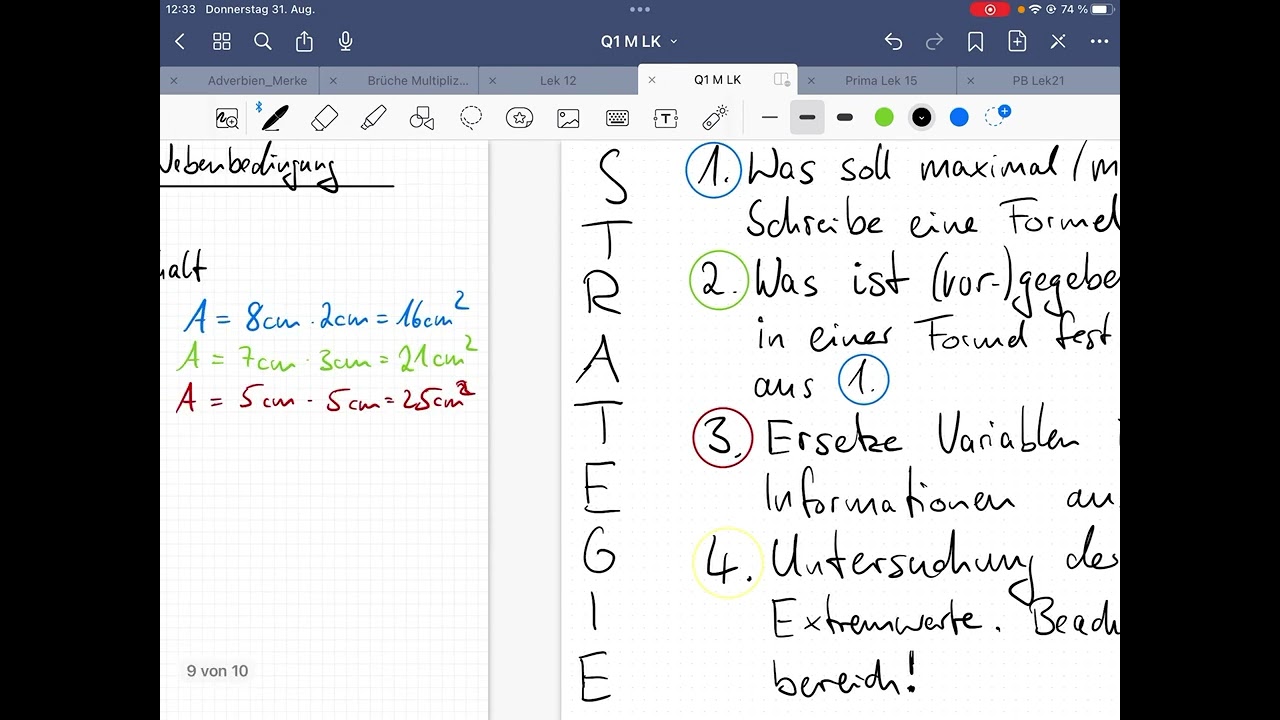Tap the 9 von 10 page indicator

(x=217, y=671)
